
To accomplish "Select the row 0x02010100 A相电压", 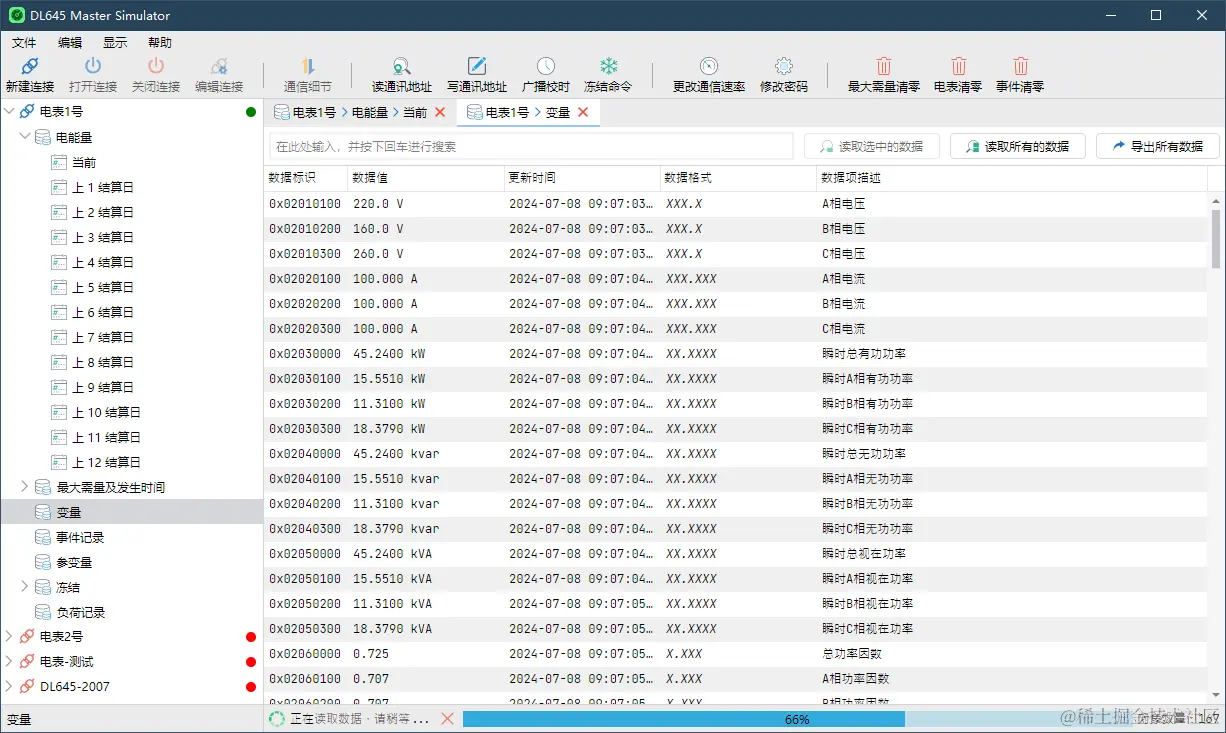I will pos(736,203).
